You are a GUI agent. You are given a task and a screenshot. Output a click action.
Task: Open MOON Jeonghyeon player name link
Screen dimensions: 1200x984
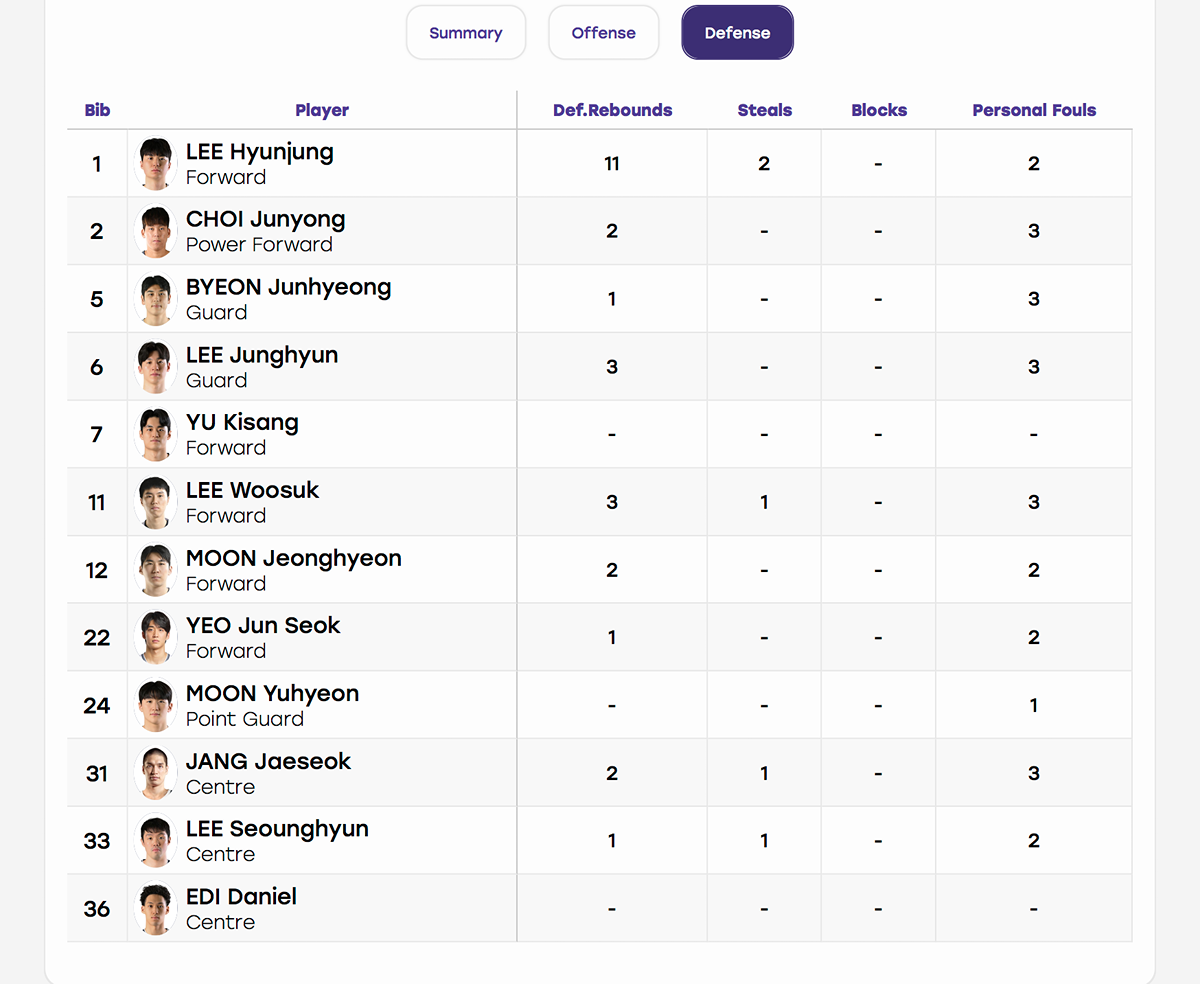pyautogui.click(x=294, y=558)
